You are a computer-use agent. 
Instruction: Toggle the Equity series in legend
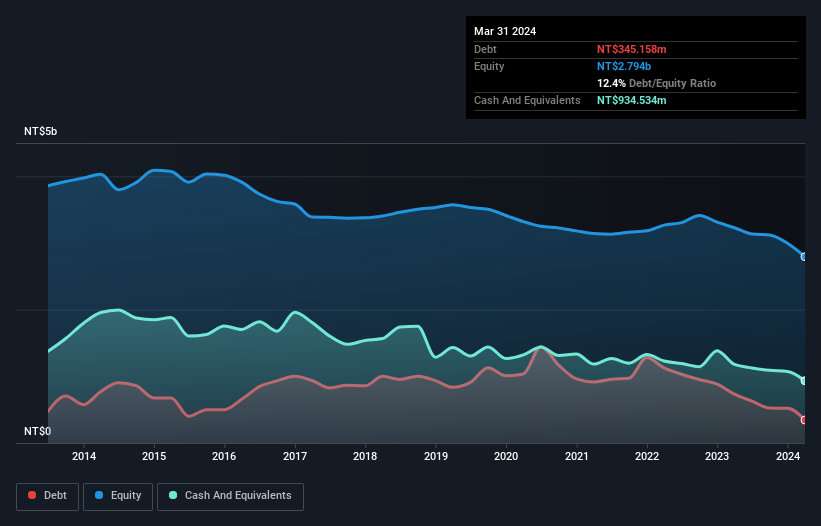[x=118, y=495]
